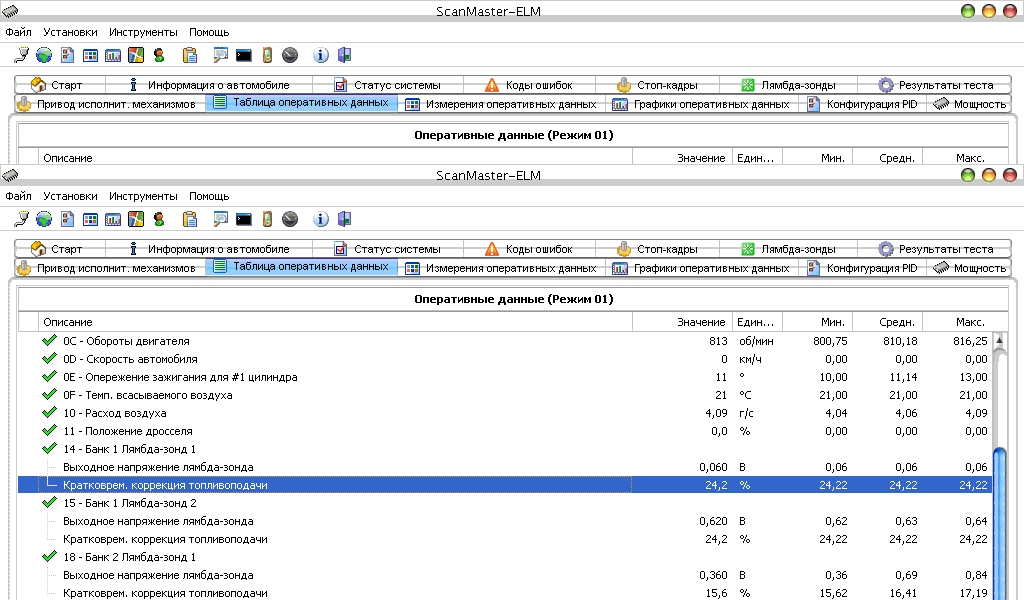Click the connect cable icon in lower window toolbar
Image resolution: width=1024 pixels, height=600 pixels.
22,219
